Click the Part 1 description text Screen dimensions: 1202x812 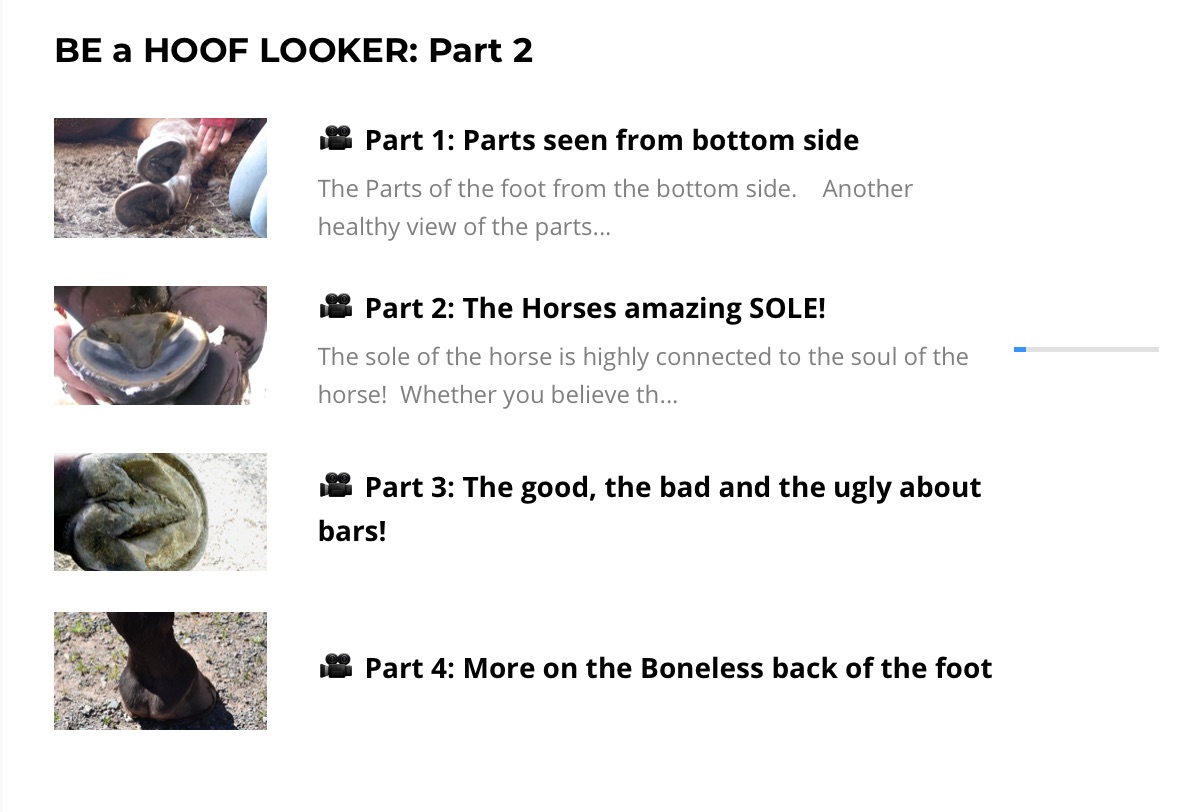click(615, 208)
